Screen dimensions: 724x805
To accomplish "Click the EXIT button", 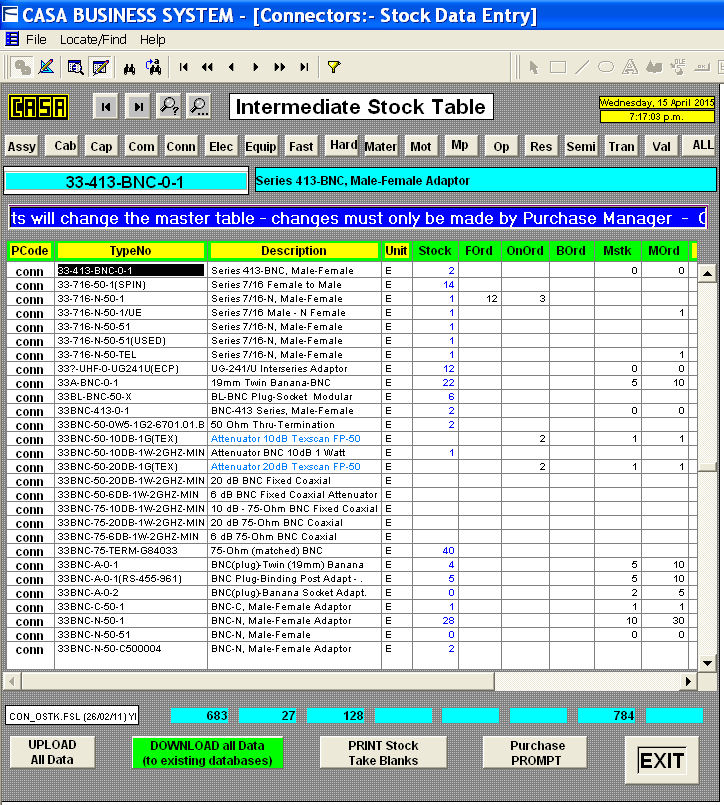I will pyautogui.click(x=661, y=761).
